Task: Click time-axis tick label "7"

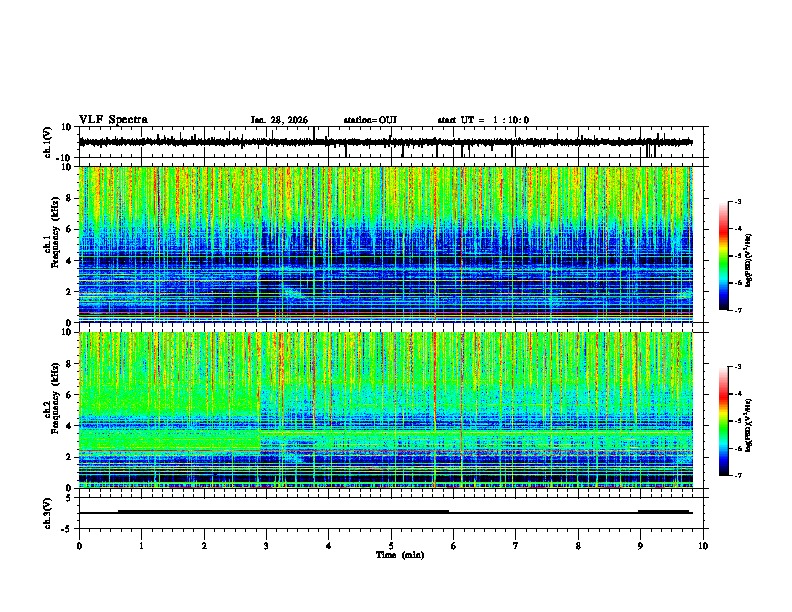Action: pyautogui.click(x=516, y=546)
